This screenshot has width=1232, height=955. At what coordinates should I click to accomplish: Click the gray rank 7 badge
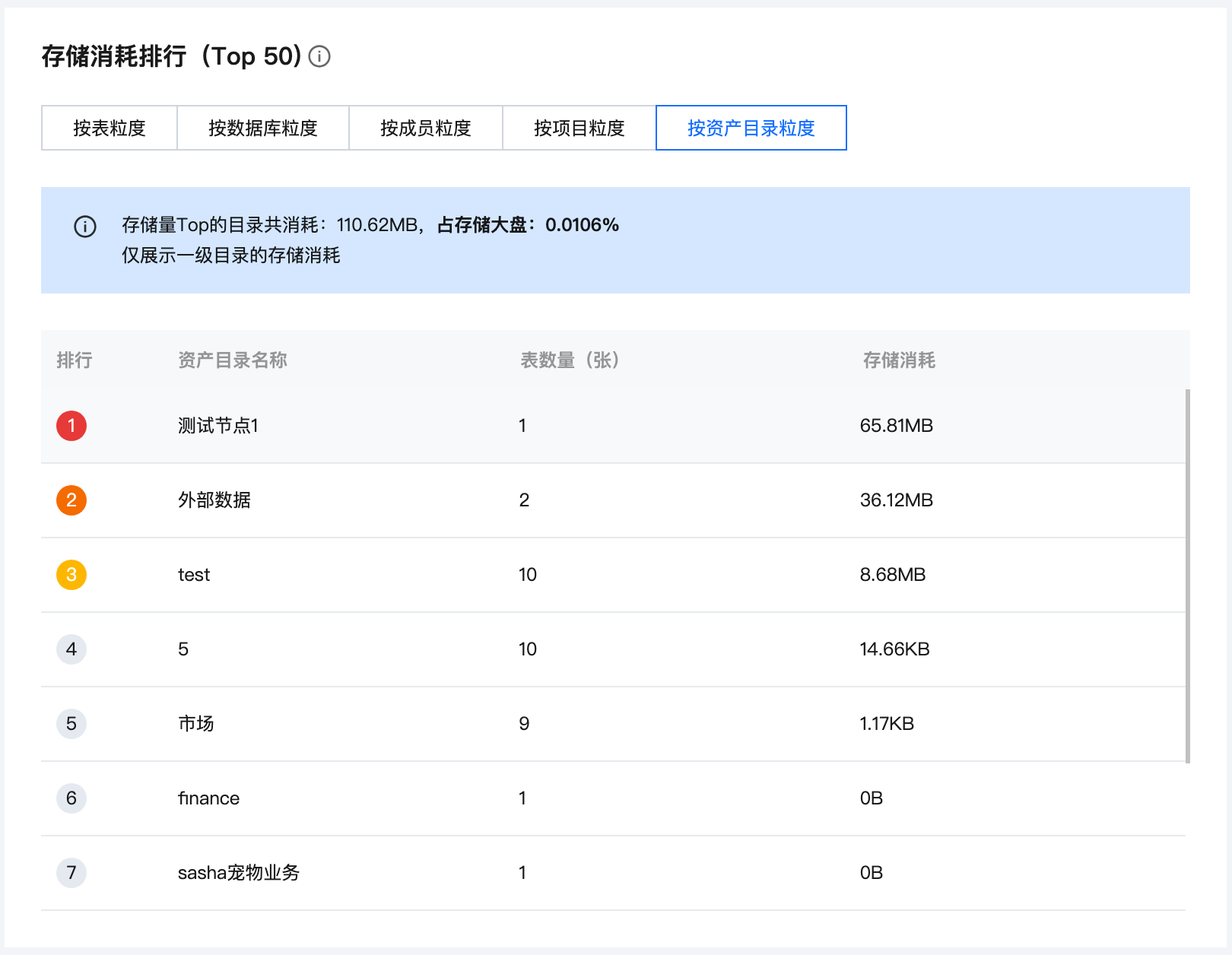(x=71, y=873)
